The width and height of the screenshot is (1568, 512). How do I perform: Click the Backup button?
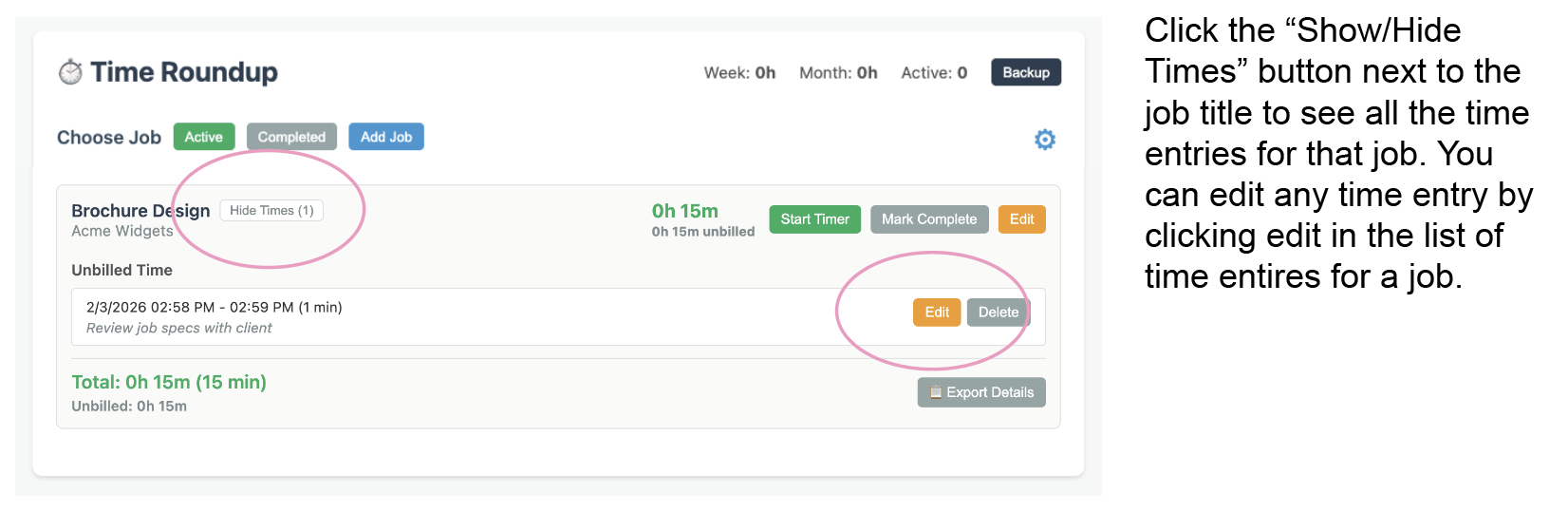click(1026, 72)
